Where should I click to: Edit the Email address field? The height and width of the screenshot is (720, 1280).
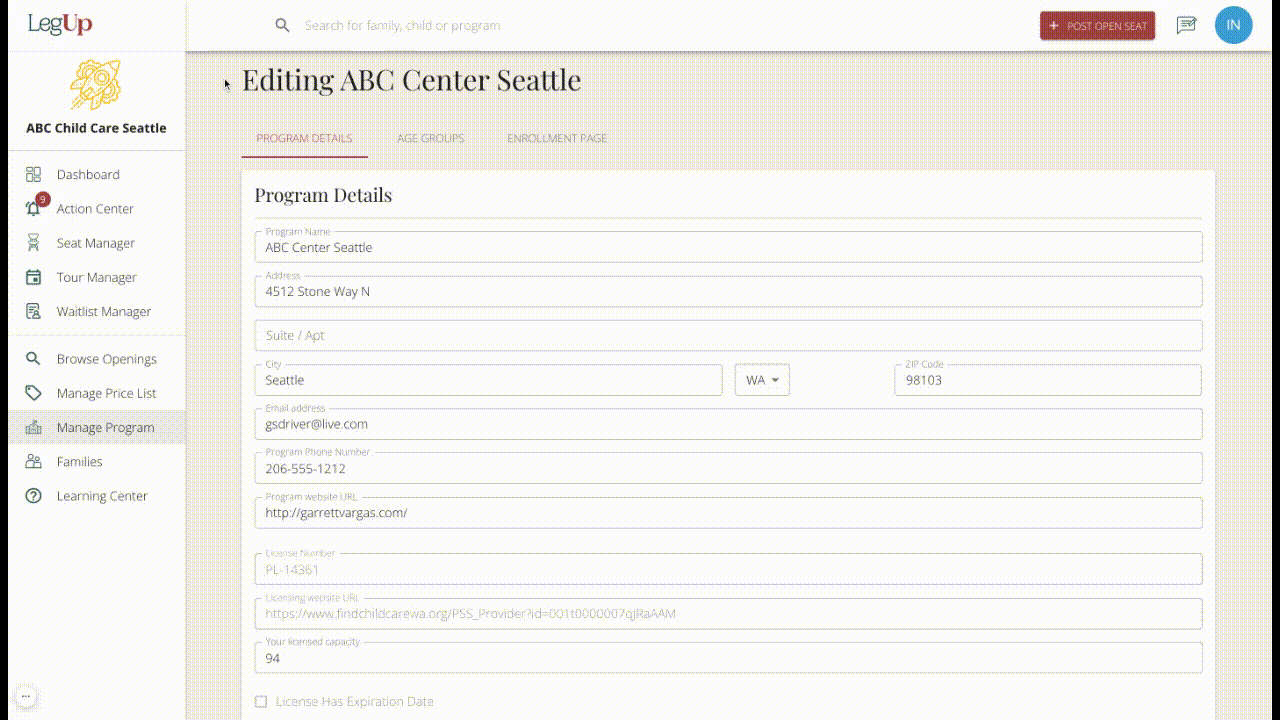pos(728,424)
